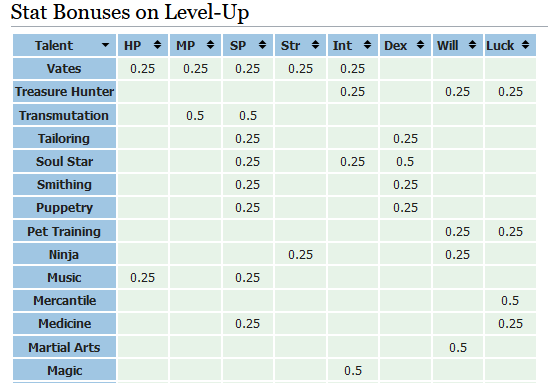The width and height of the screenshot is (548, 383).
Task: Sort table by Talent column arrow
Action: pos(105,45)
